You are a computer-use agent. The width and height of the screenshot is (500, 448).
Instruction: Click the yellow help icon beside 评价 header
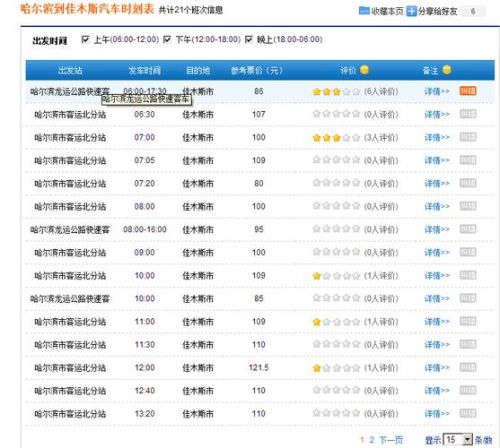click(365, 70)
